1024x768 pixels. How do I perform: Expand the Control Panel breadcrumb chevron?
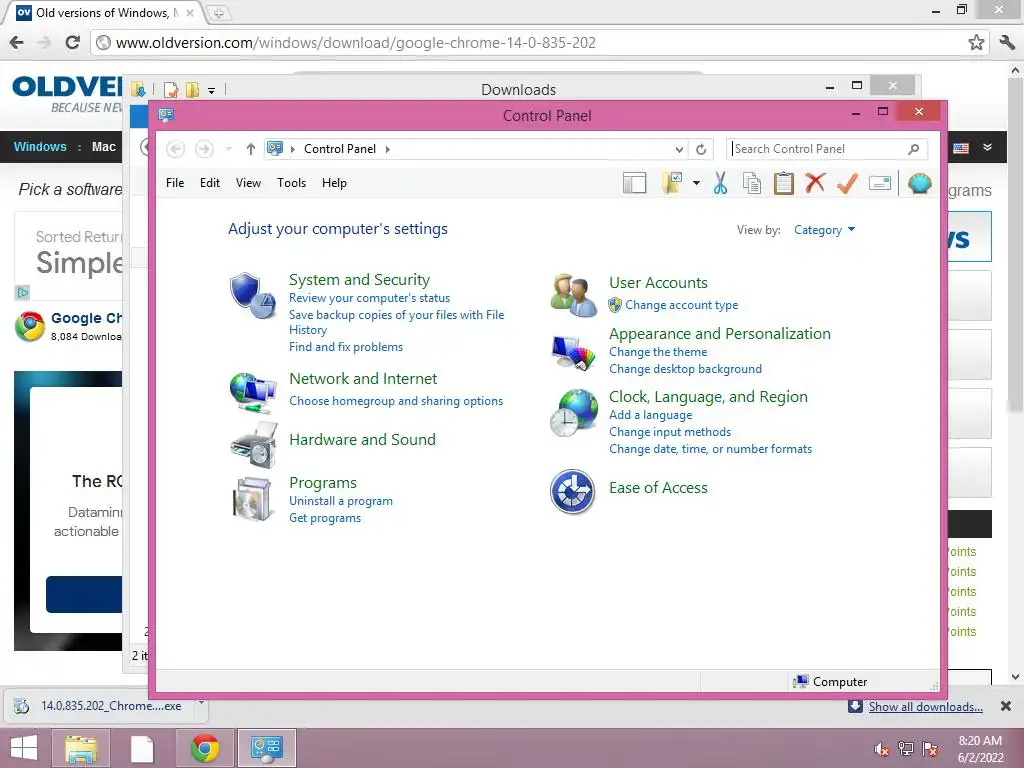[387, 149]
